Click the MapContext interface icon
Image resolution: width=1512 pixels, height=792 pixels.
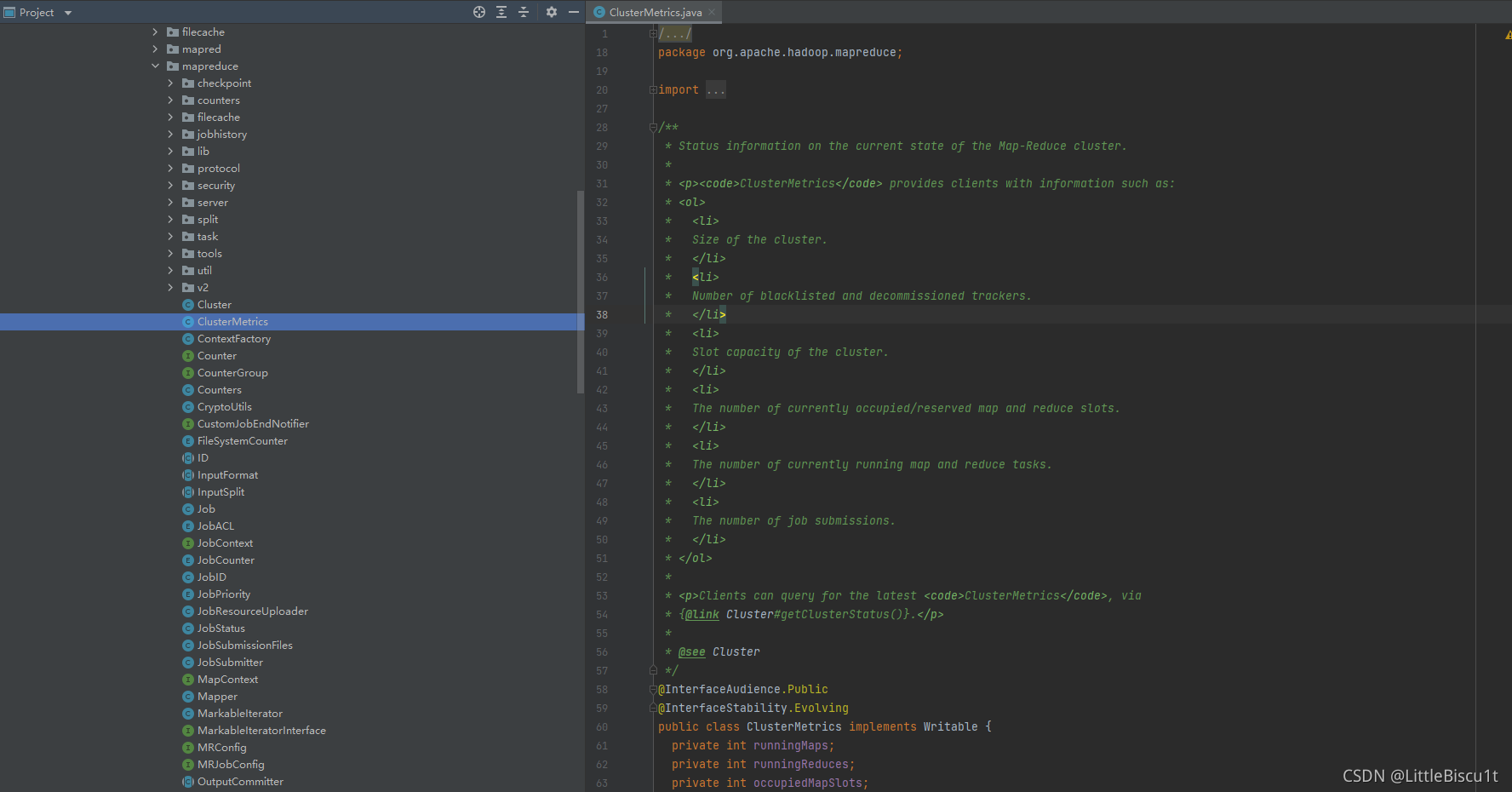click(x=188, y=679)
